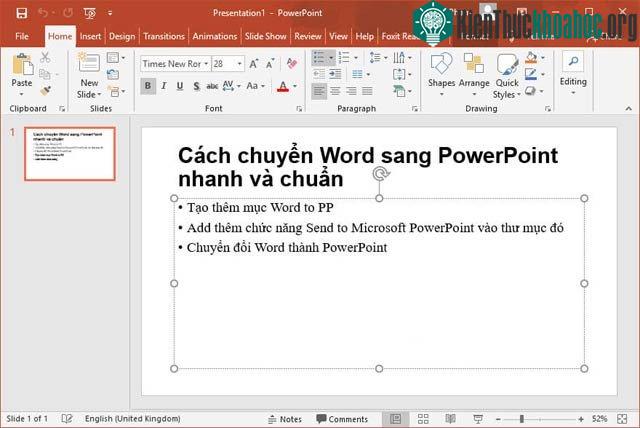Open the Customize Quick Access Toolbar arrow
Image resolution: width=640 pixels, height=428 pixels.
tap(110, 13)
